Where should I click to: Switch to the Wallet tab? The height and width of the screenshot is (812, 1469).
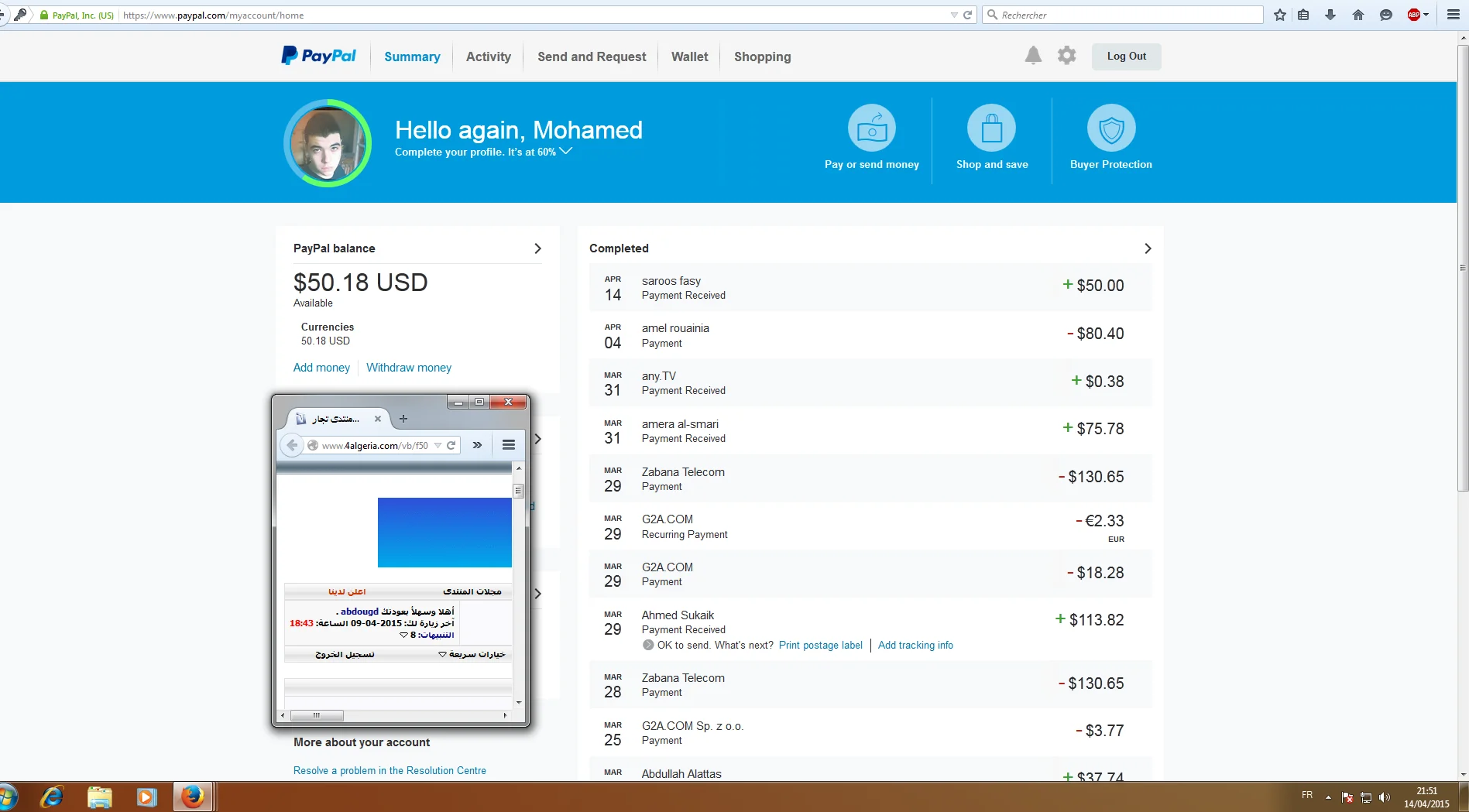click(x=689, y=57)
